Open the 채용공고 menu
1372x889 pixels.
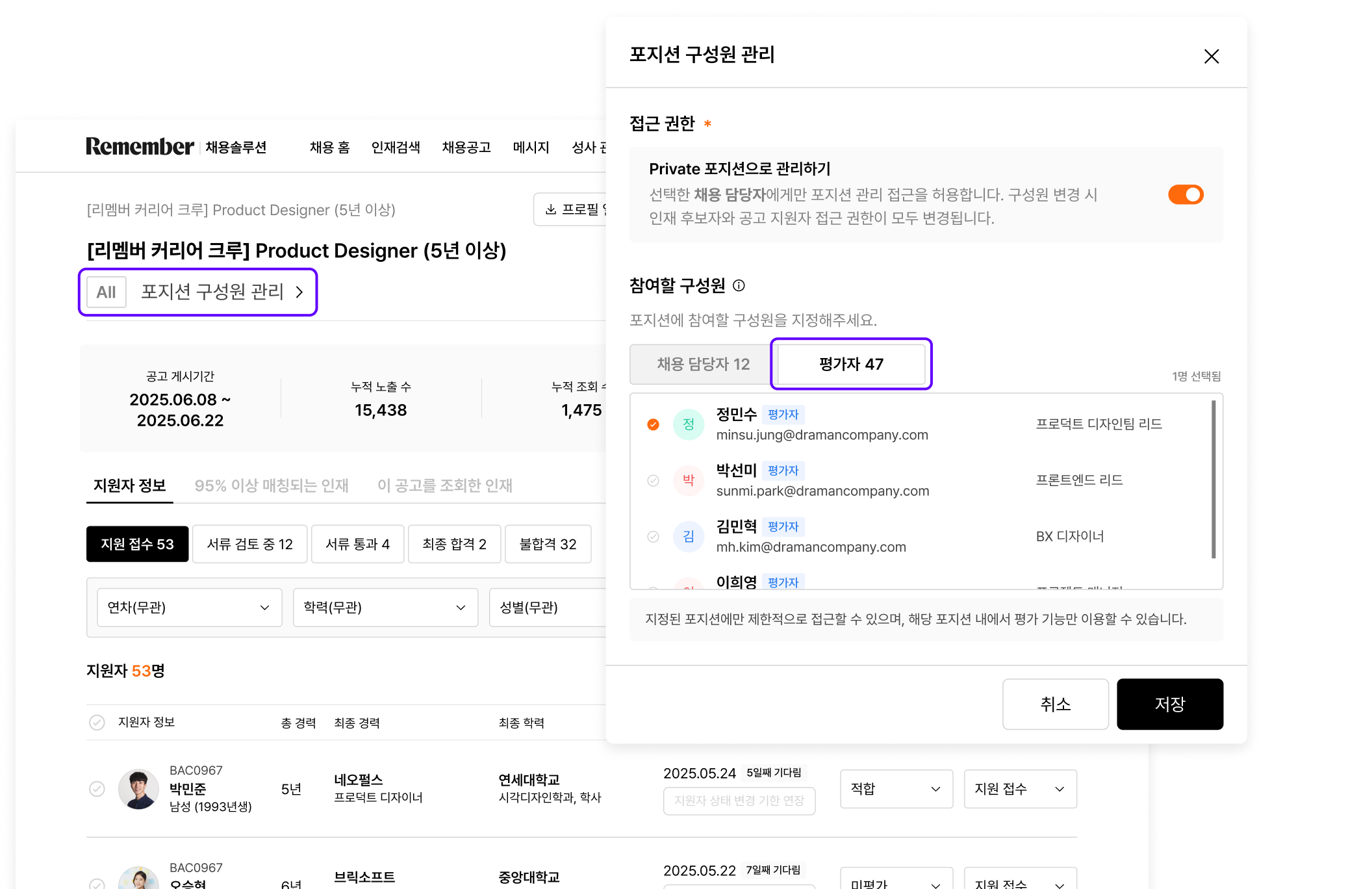point(466,148)
